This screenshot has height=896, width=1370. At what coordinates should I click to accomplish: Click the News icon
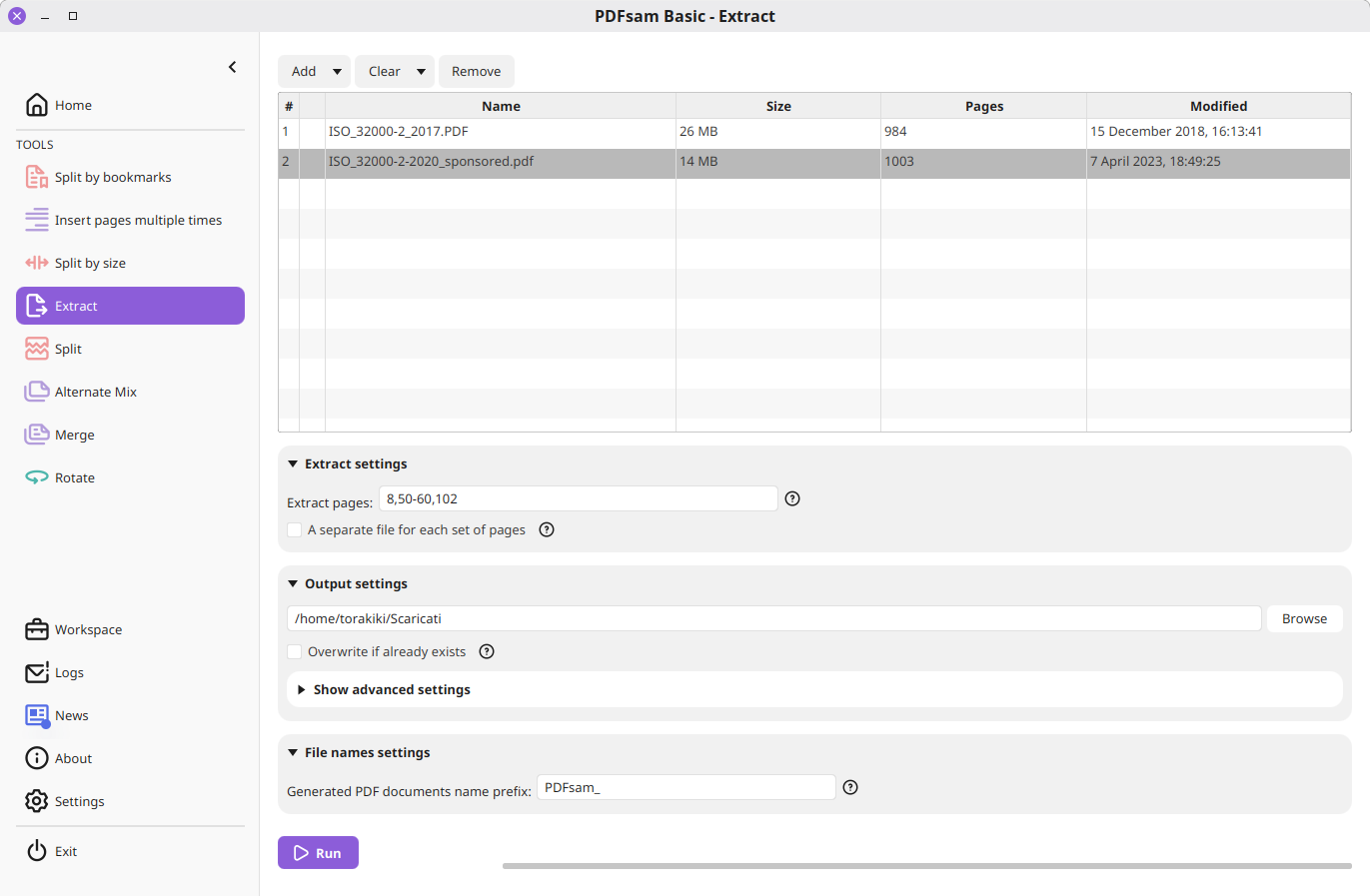click(x=37, y=715)
